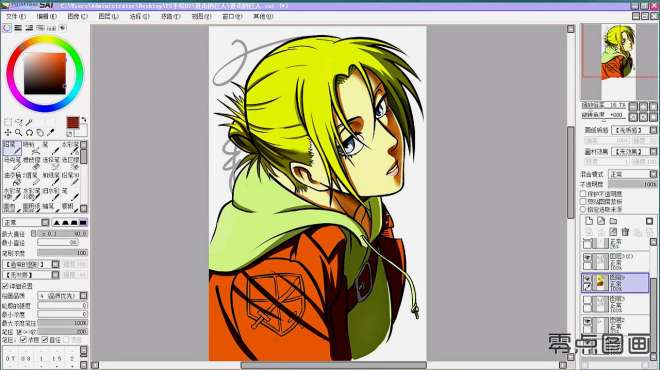This screenshot has width=660, height=370.
Task: Swap foreground and background colors arrow
Action: 83,120
